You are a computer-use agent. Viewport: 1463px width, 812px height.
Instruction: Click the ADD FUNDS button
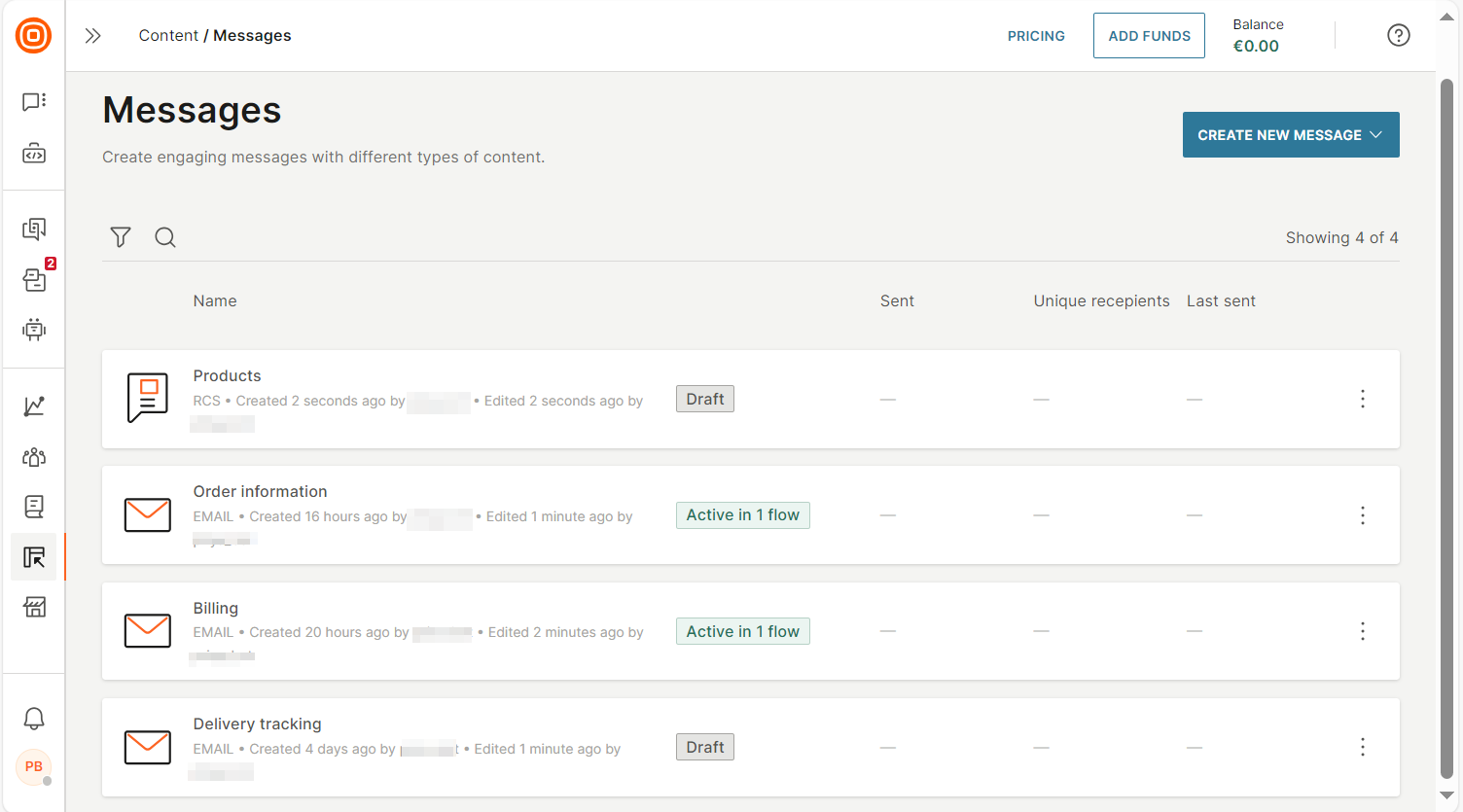pyautogui.click(x=1149, y=35)
